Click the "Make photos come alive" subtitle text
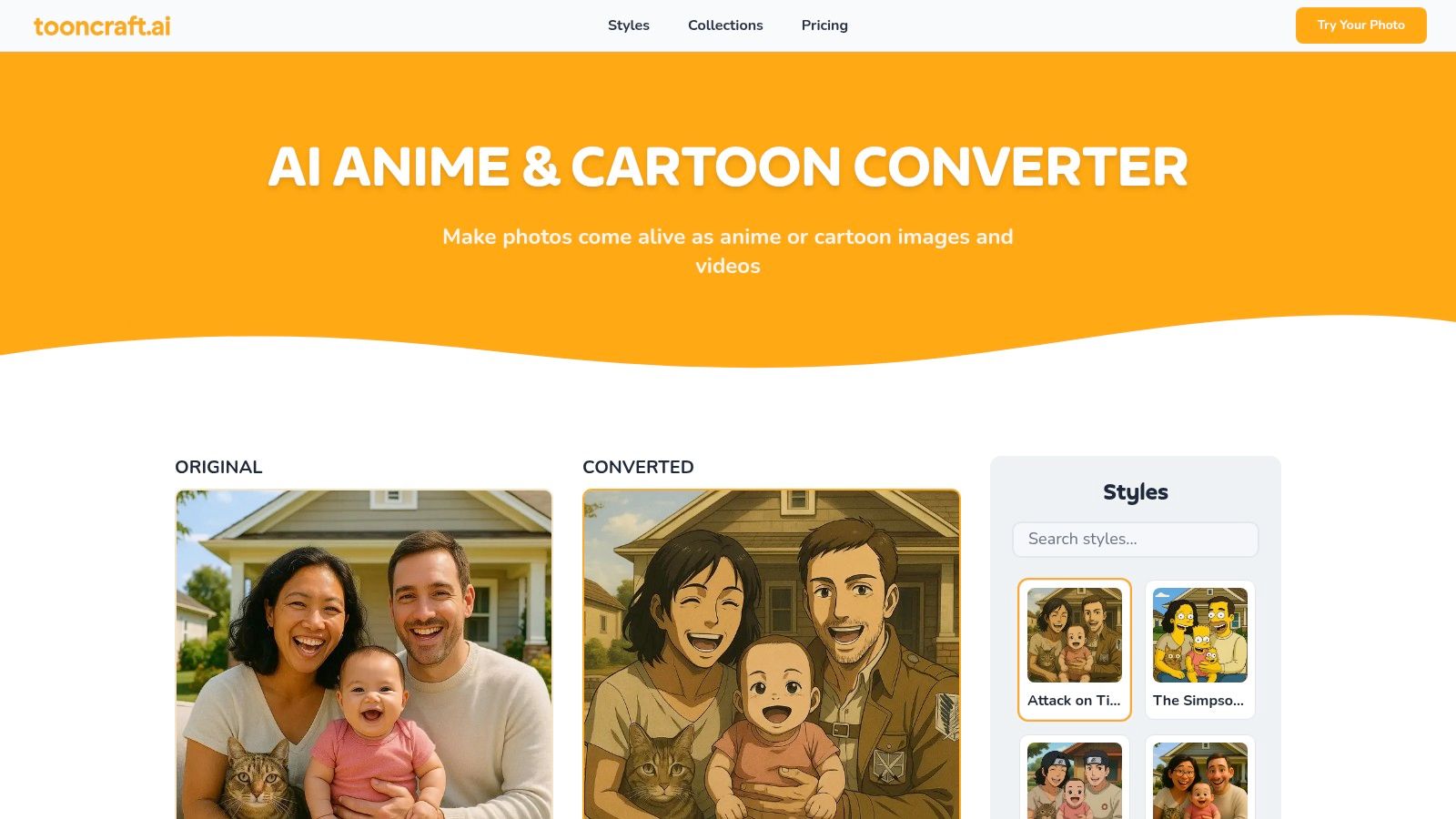Screen dimensions: 1456x819 728,251
